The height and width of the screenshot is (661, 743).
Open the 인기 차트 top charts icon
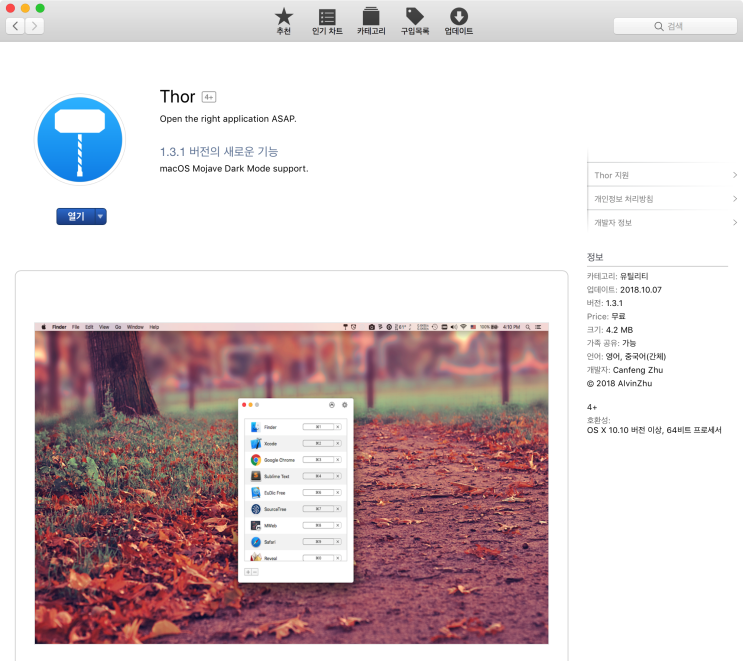327,17
